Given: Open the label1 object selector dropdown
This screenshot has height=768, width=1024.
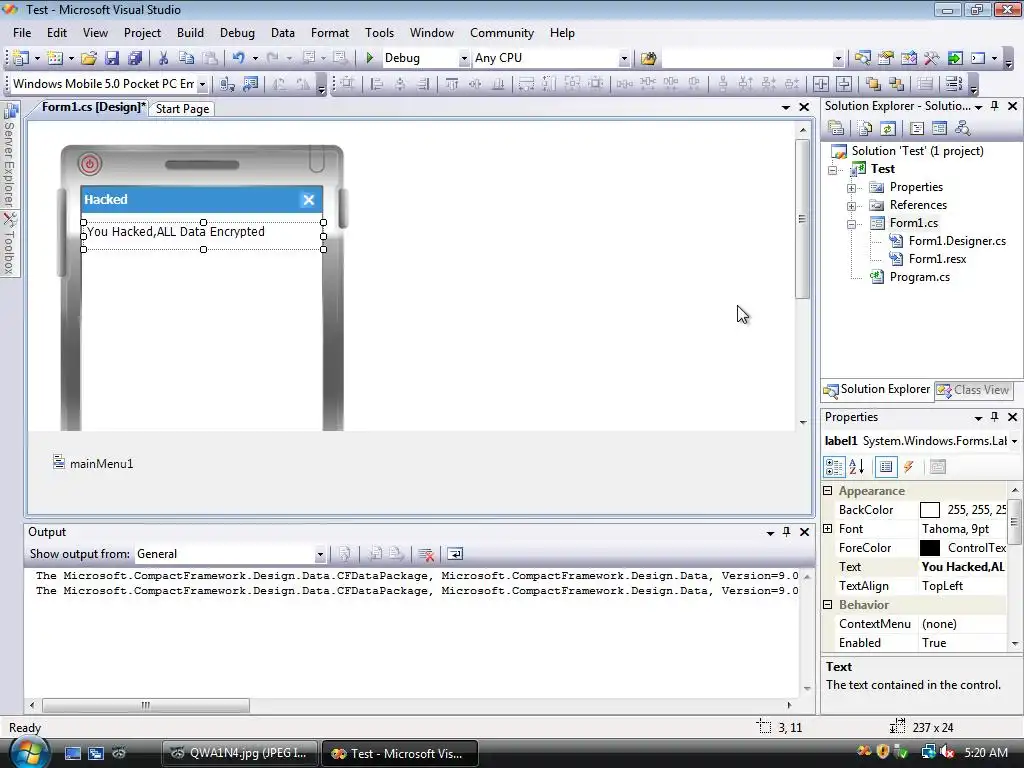Looking at the screenshot, I should pos(1014,441).
